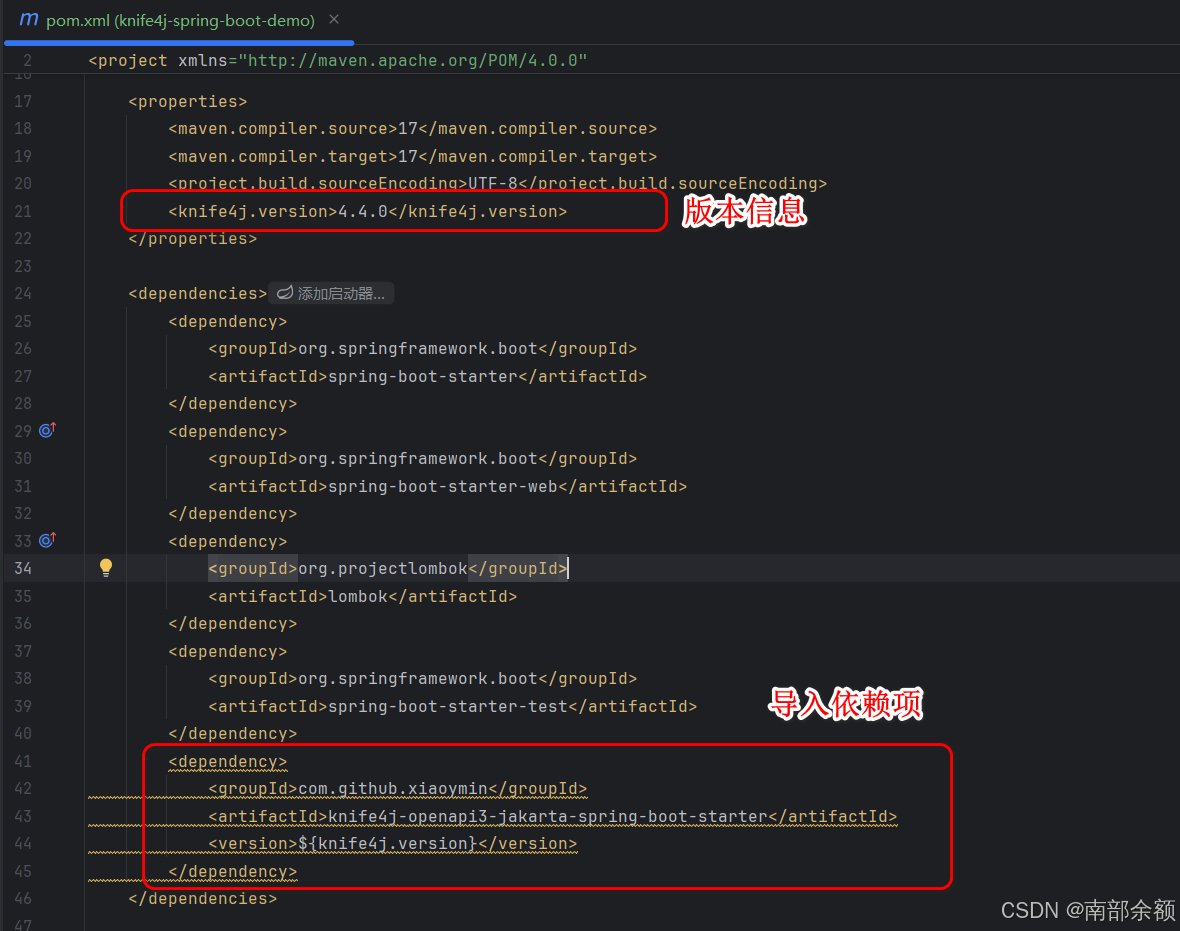Click the project.build.sourceEncoding line
The width and height of the screenshot is (1180, 931).
(497, 184)
